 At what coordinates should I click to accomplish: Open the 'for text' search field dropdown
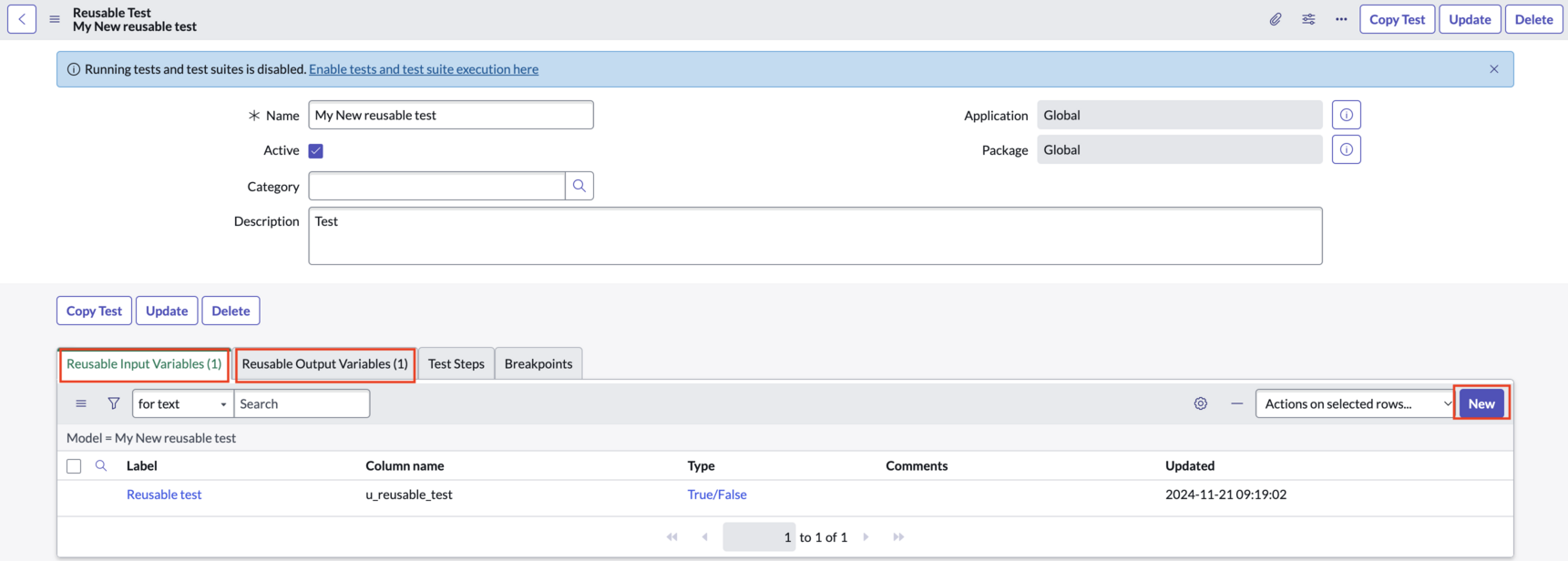pyautogui.click(x=182, y=403)
